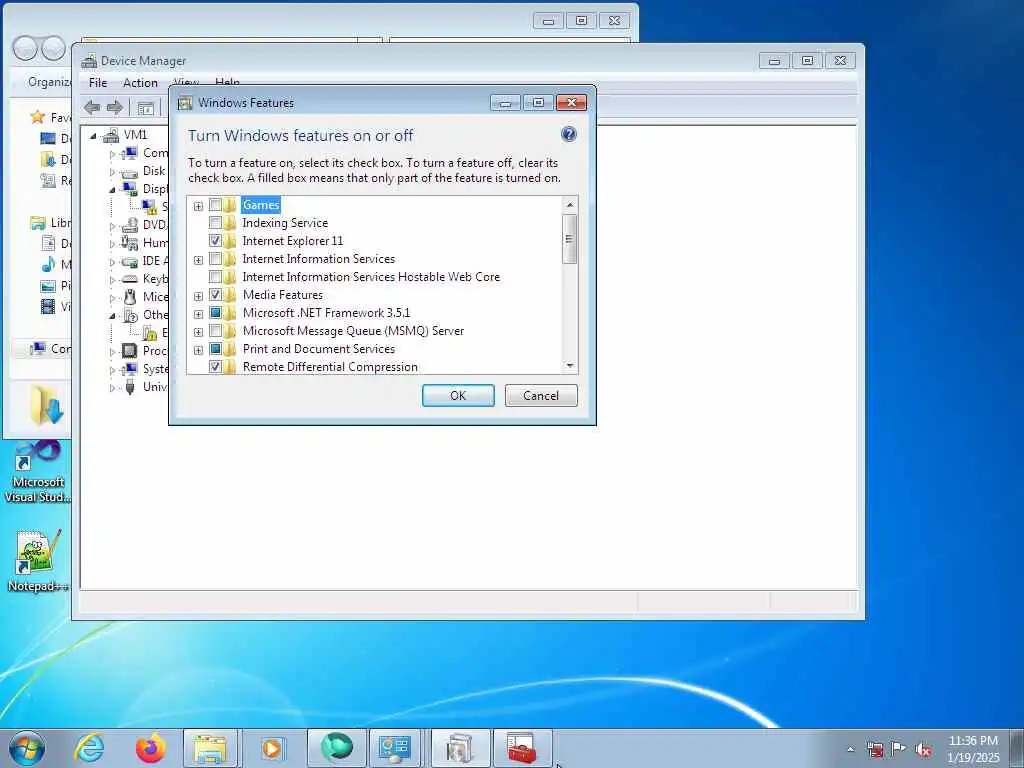This screenshot has width=1024, height=768.
Task: Select the VM1 computer icon in device tree
Action: click(x=111, y=135)
